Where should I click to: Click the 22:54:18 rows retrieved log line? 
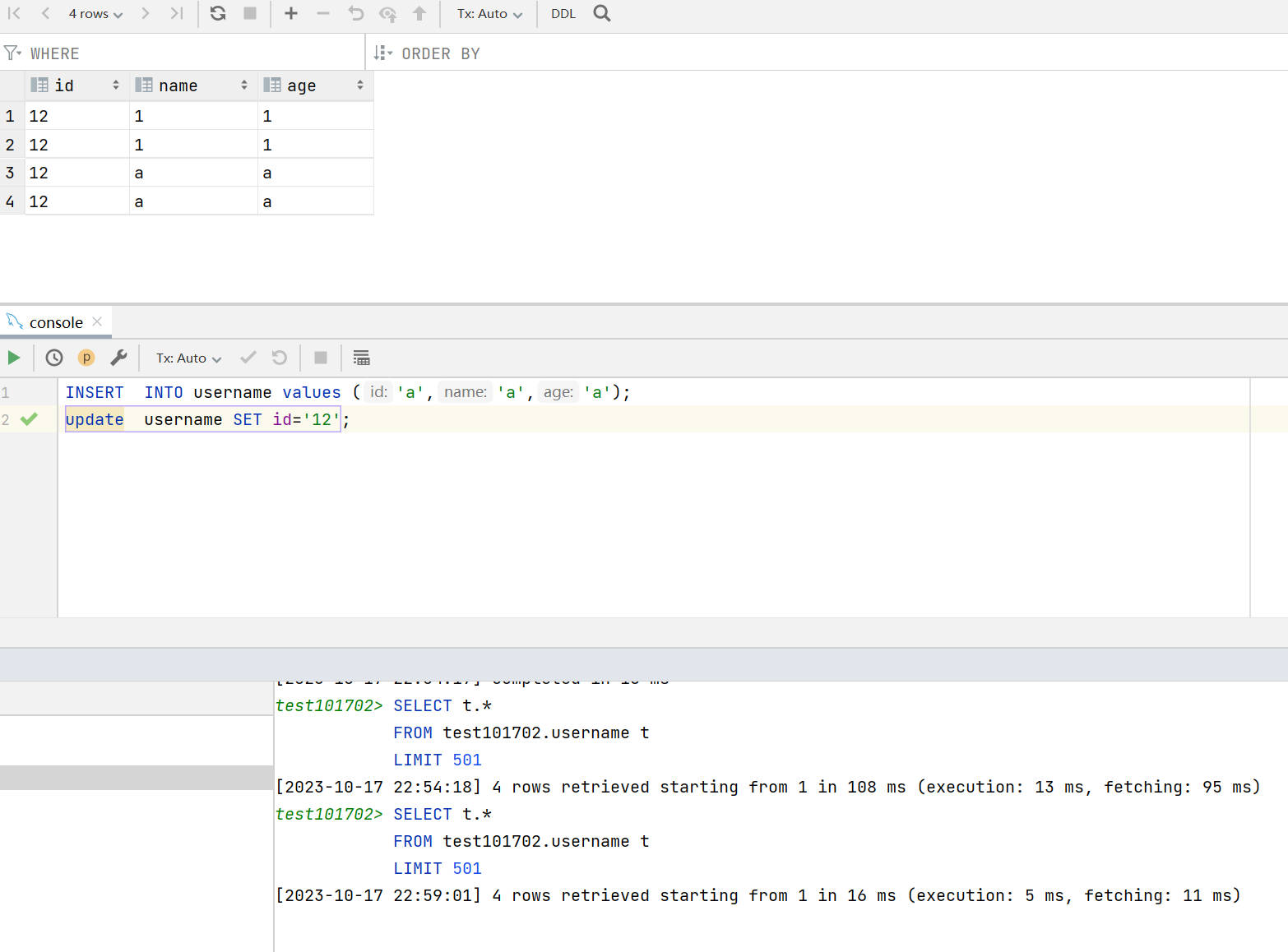point(768,787)
